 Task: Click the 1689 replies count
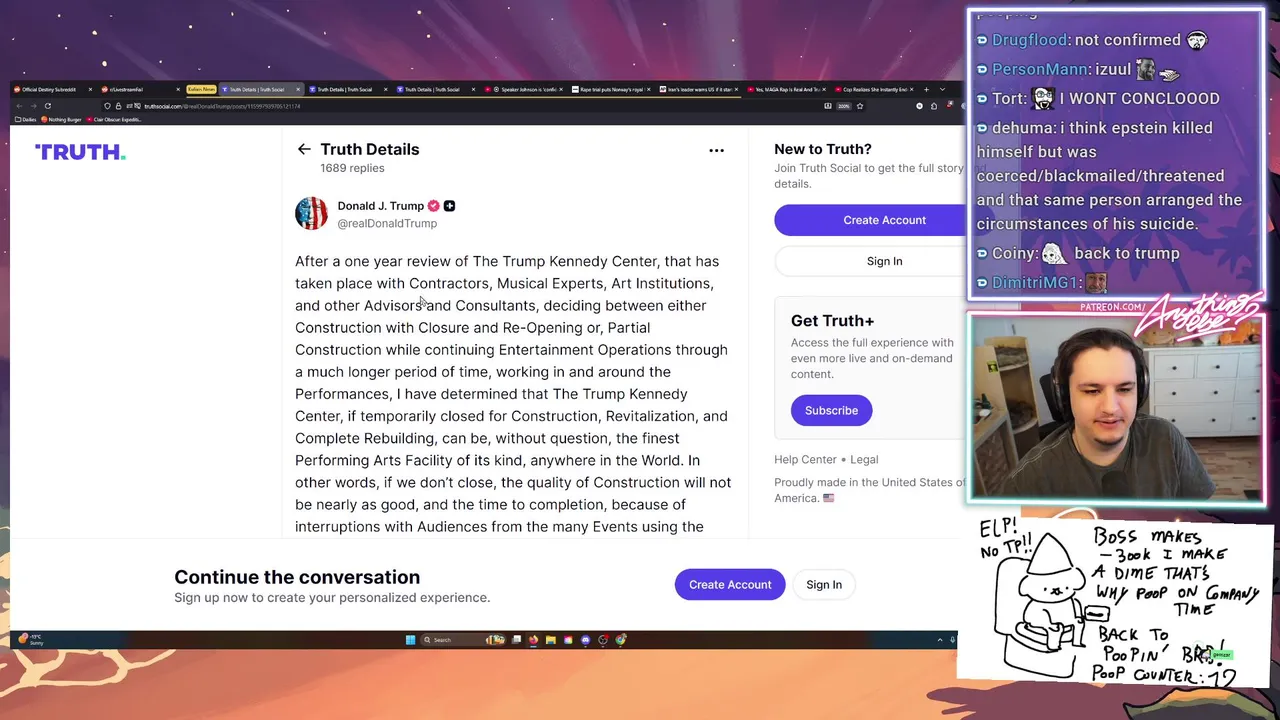coord(352,168)
